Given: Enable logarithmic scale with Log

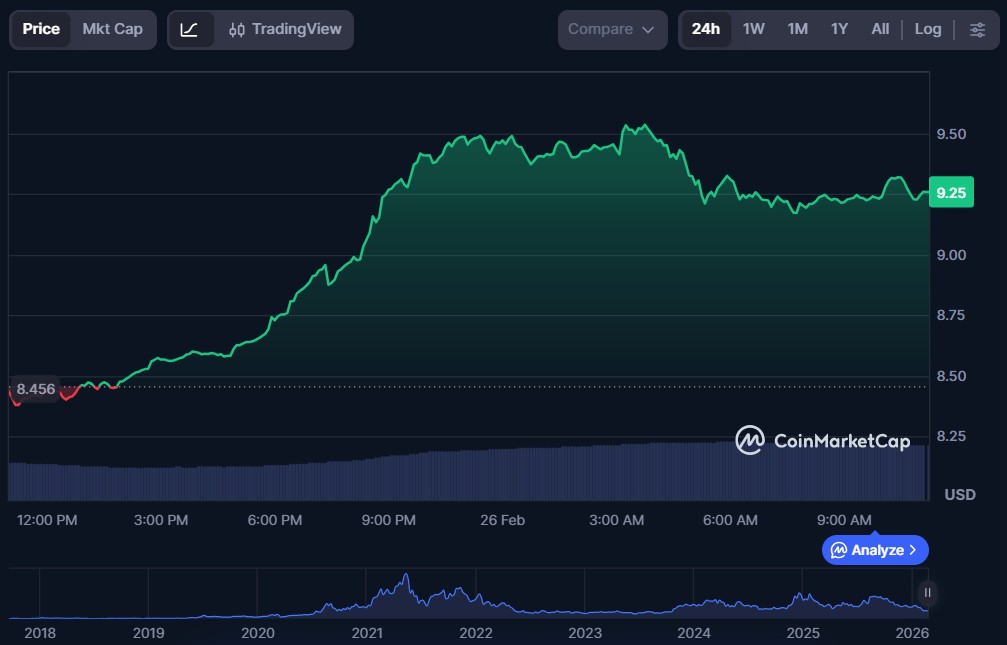Looking at the screenshot, I should (928, 29).
